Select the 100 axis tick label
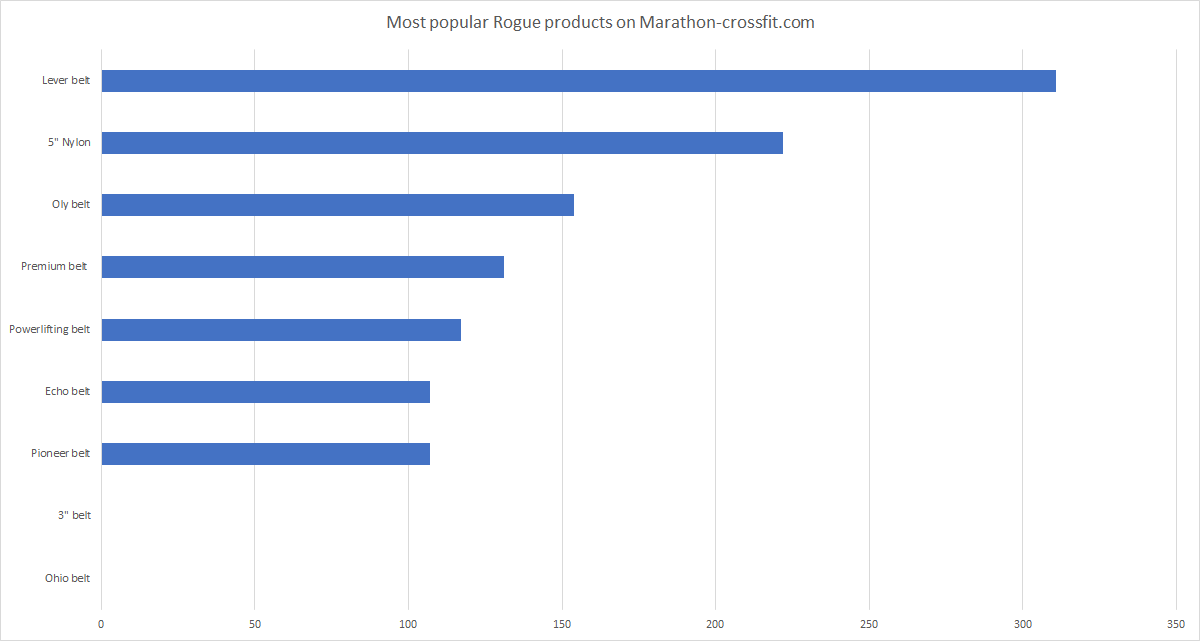The image size is (1200, 641). point(408,624)
